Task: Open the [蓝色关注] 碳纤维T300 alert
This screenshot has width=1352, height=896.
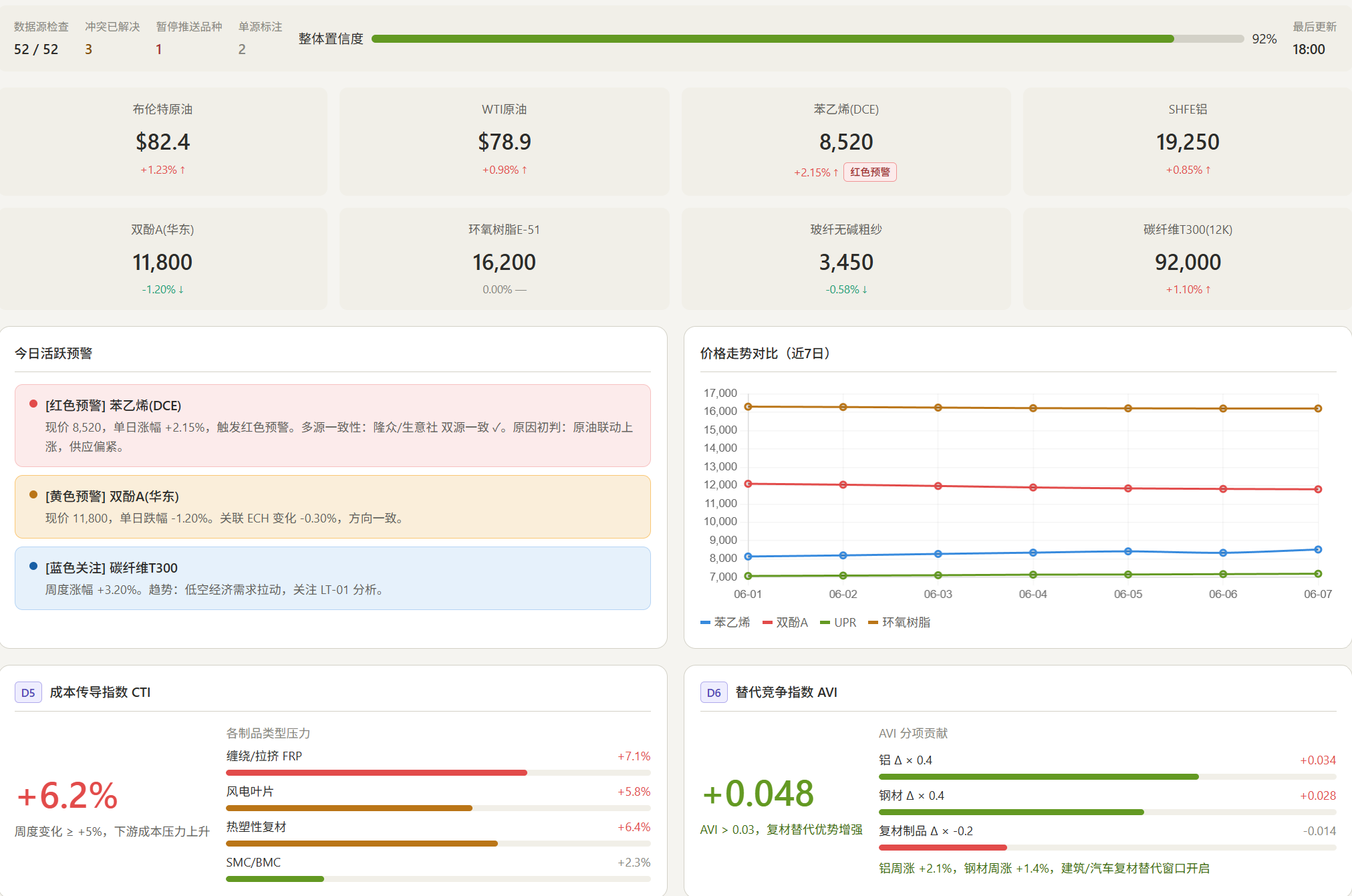Action: coord(333,578)
